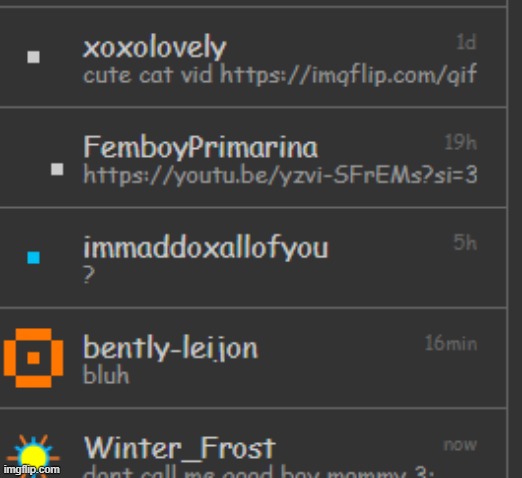
Task: Click the blue square avatar beside immaddoxallofyou
Action: [33, 258]
